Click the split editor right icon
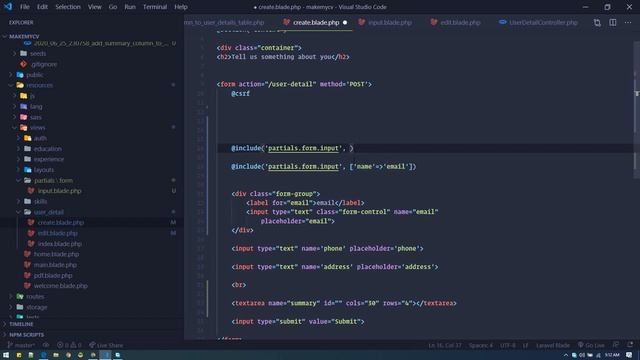 pos(613,22)
